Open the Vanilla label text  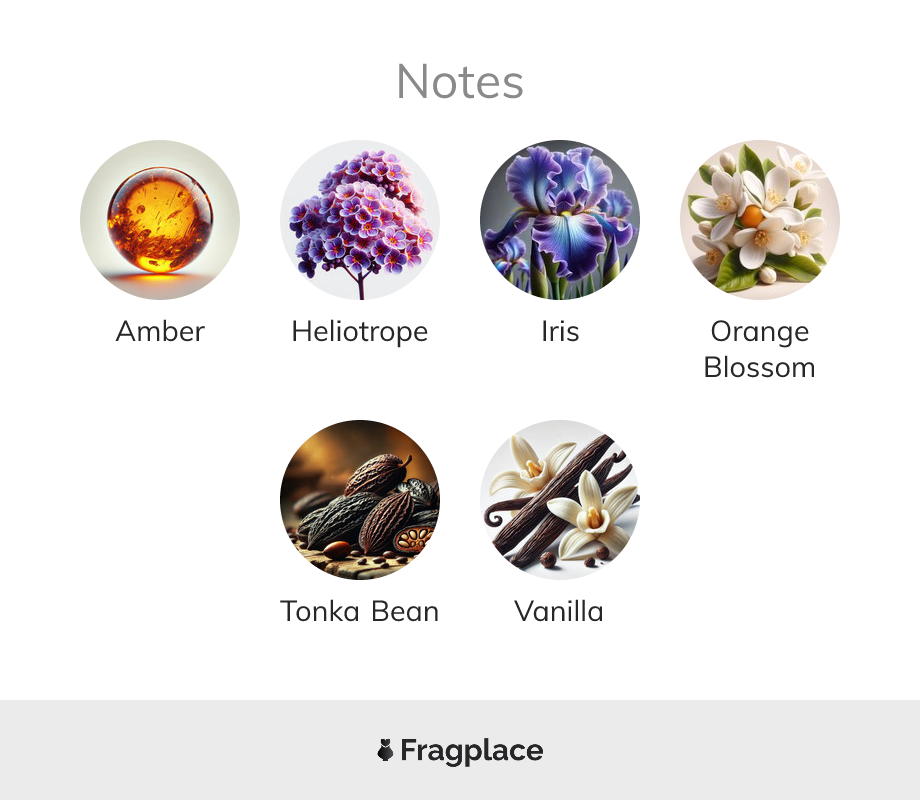559,612
